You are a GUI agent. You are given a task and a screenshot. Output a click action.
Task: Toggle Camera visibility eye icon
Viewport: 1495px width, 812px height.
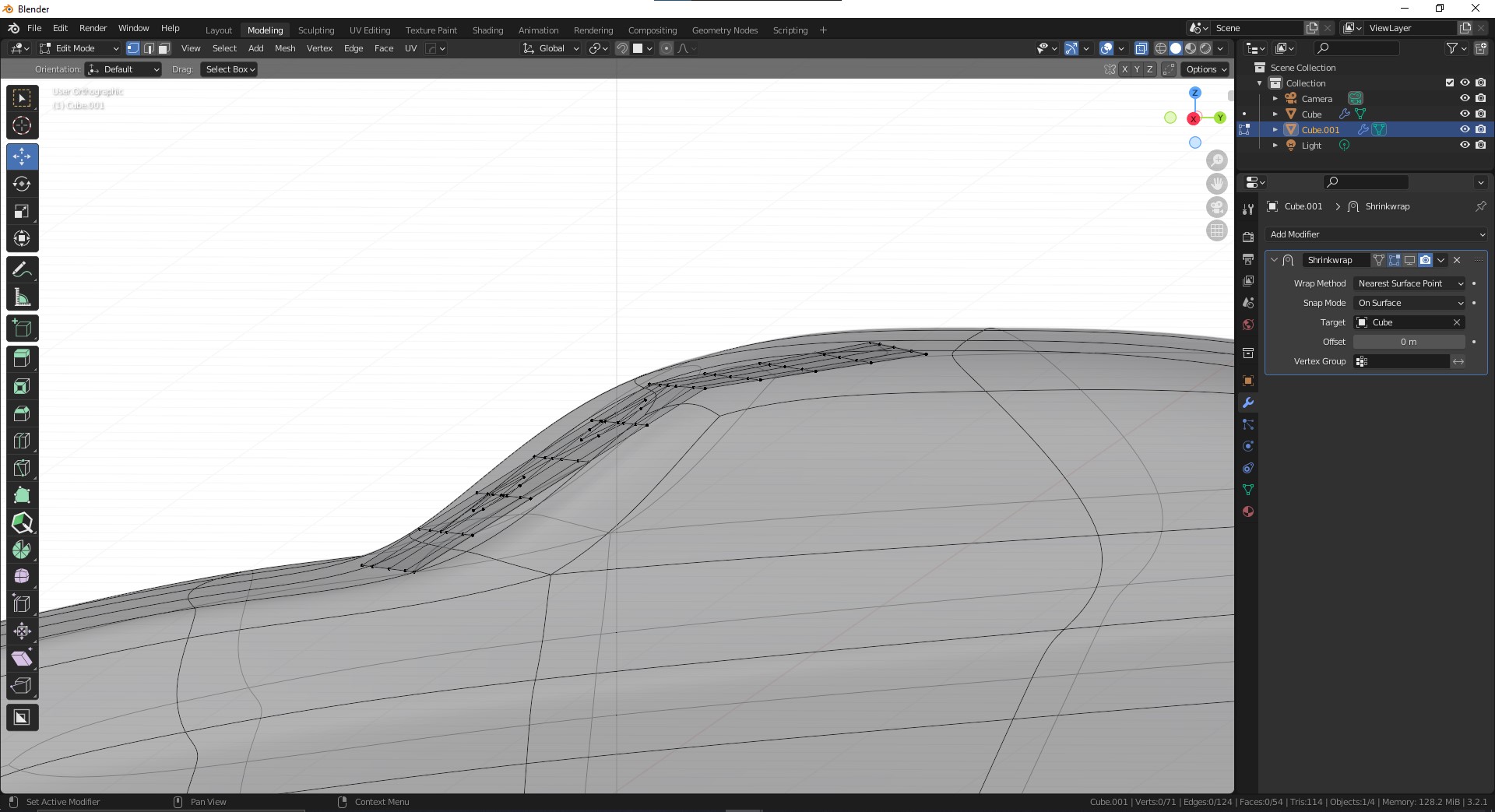[1464, 99]
